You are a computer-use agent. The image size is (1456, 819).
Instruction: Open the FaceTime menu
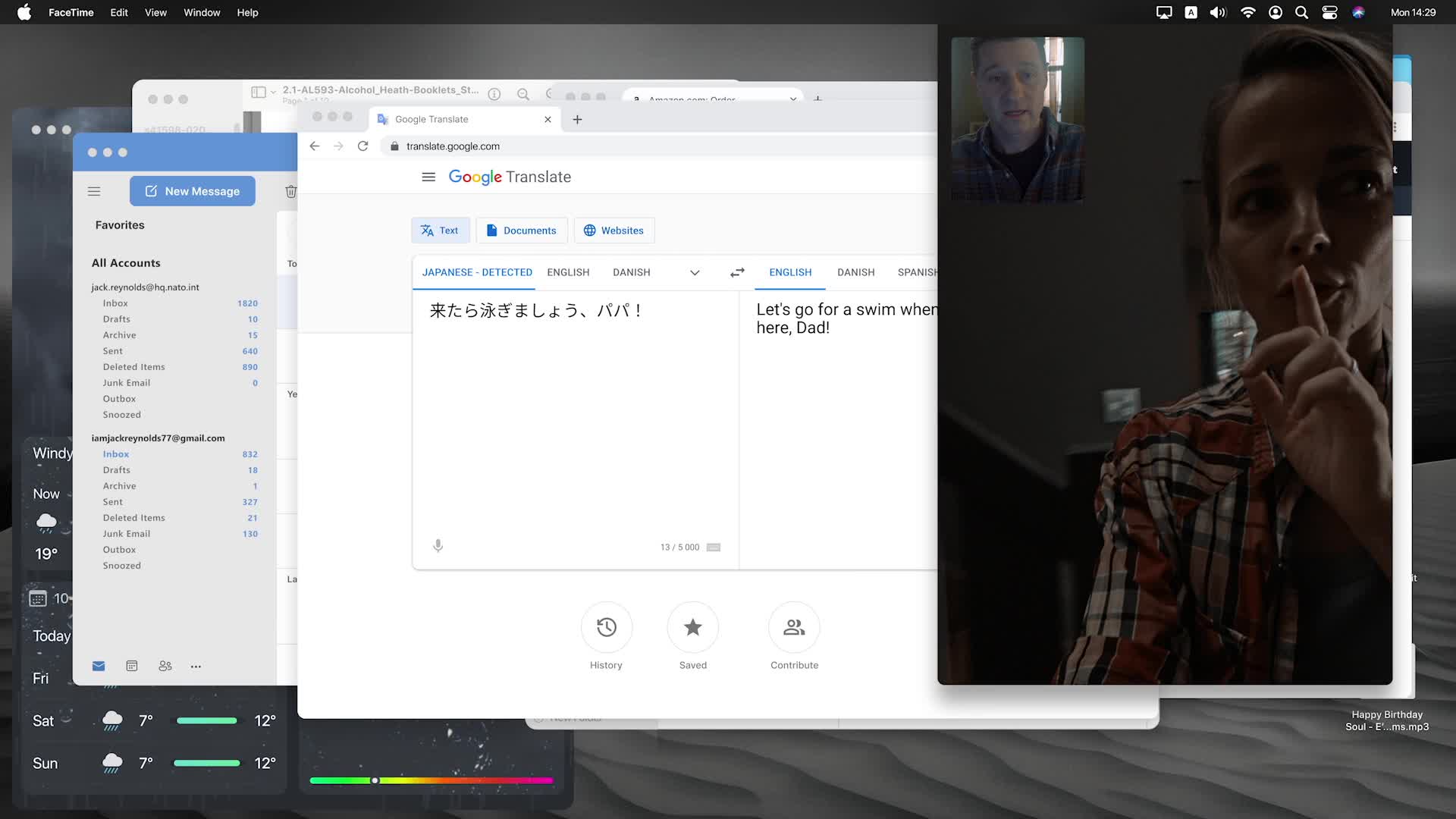click(x=71, y=12)
